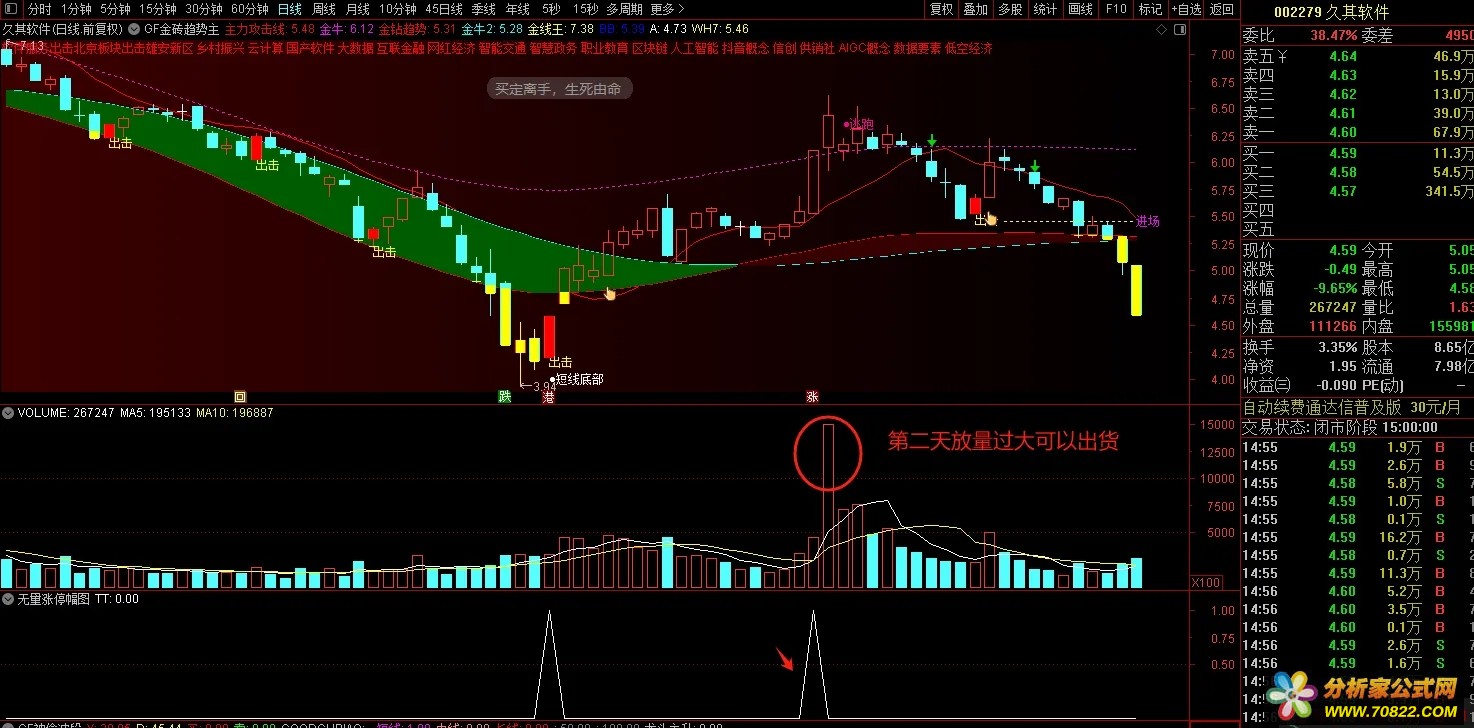Click the 回 marker on the date axis
The width and height of the screenshot is (1474, 728).
[x=239, y=396]
